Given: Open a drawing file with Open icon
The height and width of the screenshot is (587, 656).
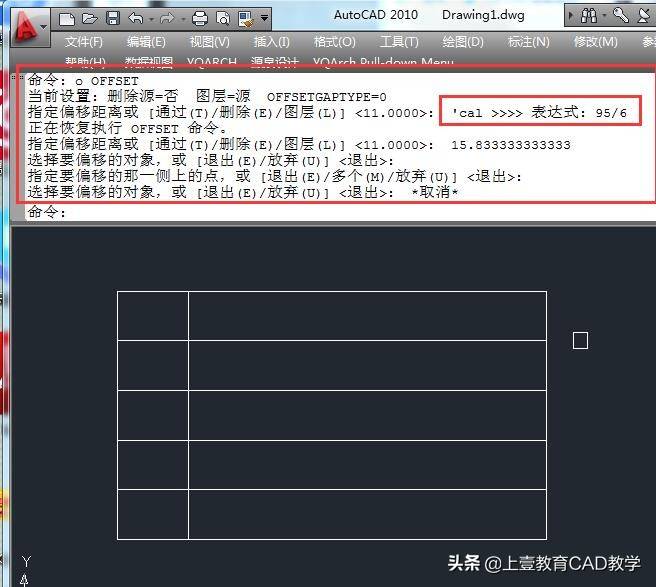Looking at the screenshot, I should (90, 18).
